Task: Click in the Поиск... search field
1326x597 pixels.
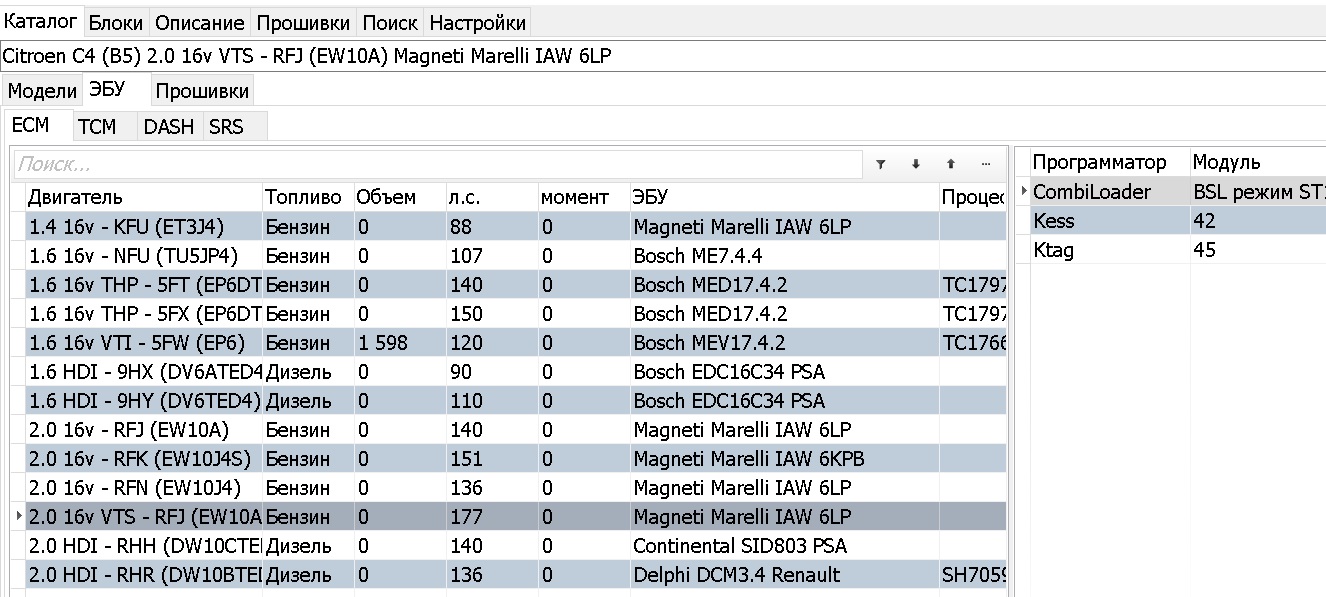Action: pos(437,164)
